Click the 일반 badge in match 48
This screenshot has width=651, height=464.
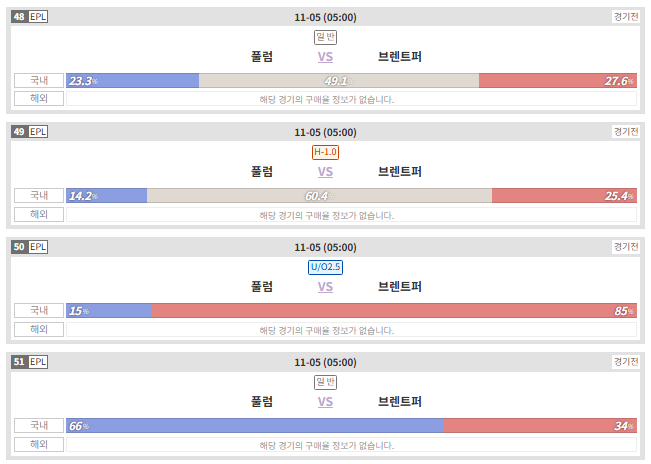pyautogui.click(x=325, y=37)
